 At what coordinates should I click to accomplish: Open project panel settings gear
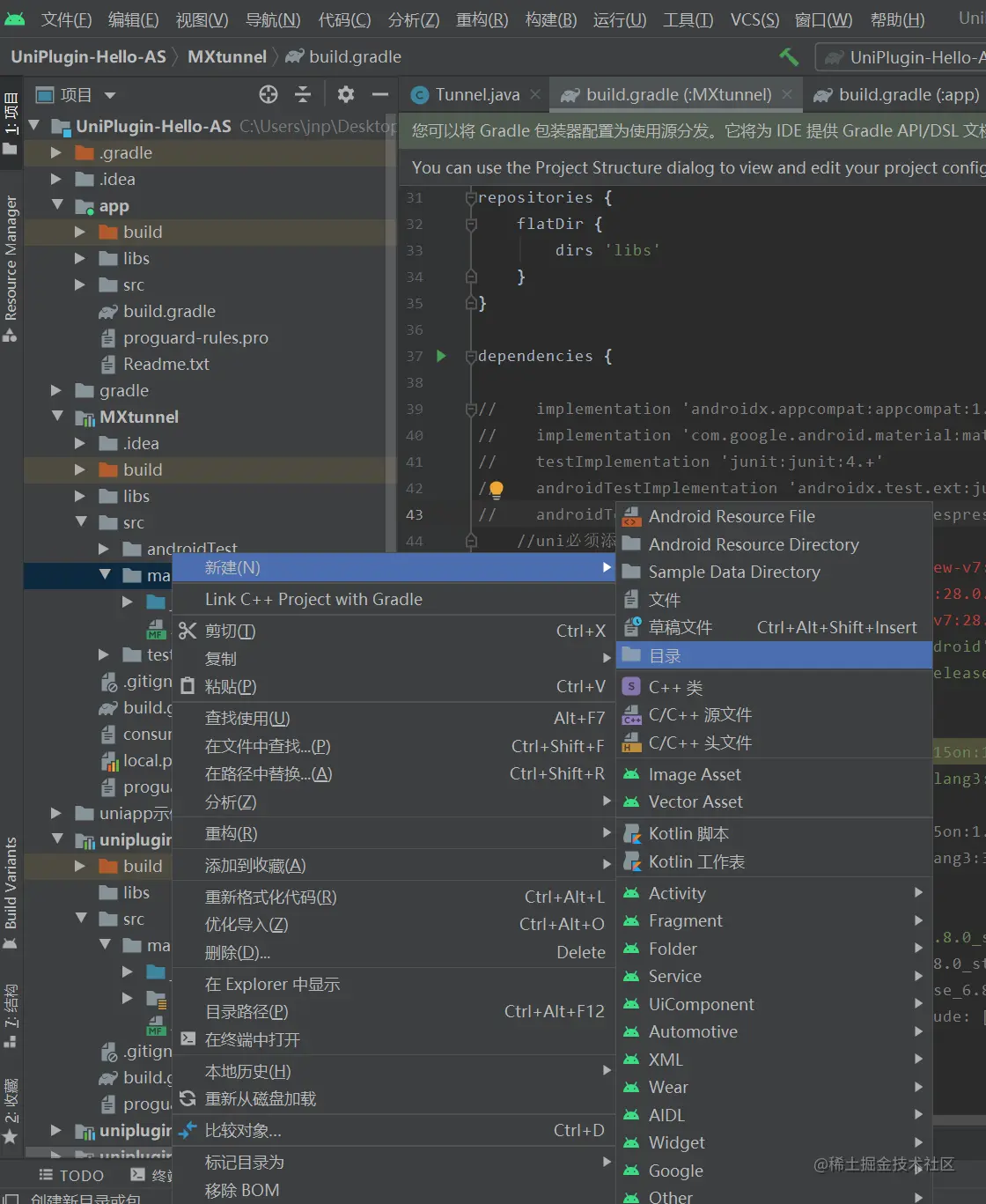click(x=346, y=94)
